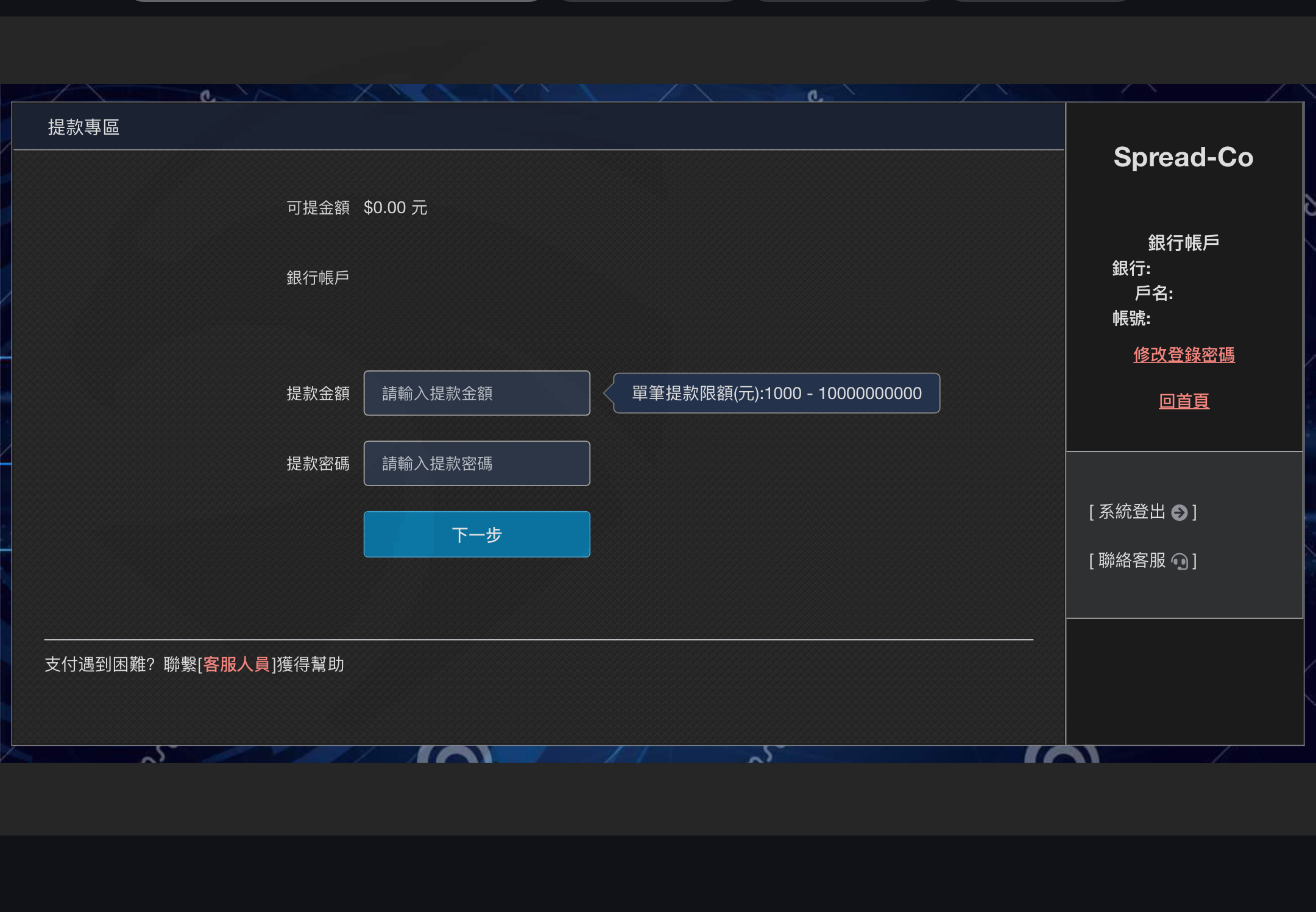Click the 提款專區 section header
The height and width of the screenshot is (912, 1316).
click(x=83, y=127)
